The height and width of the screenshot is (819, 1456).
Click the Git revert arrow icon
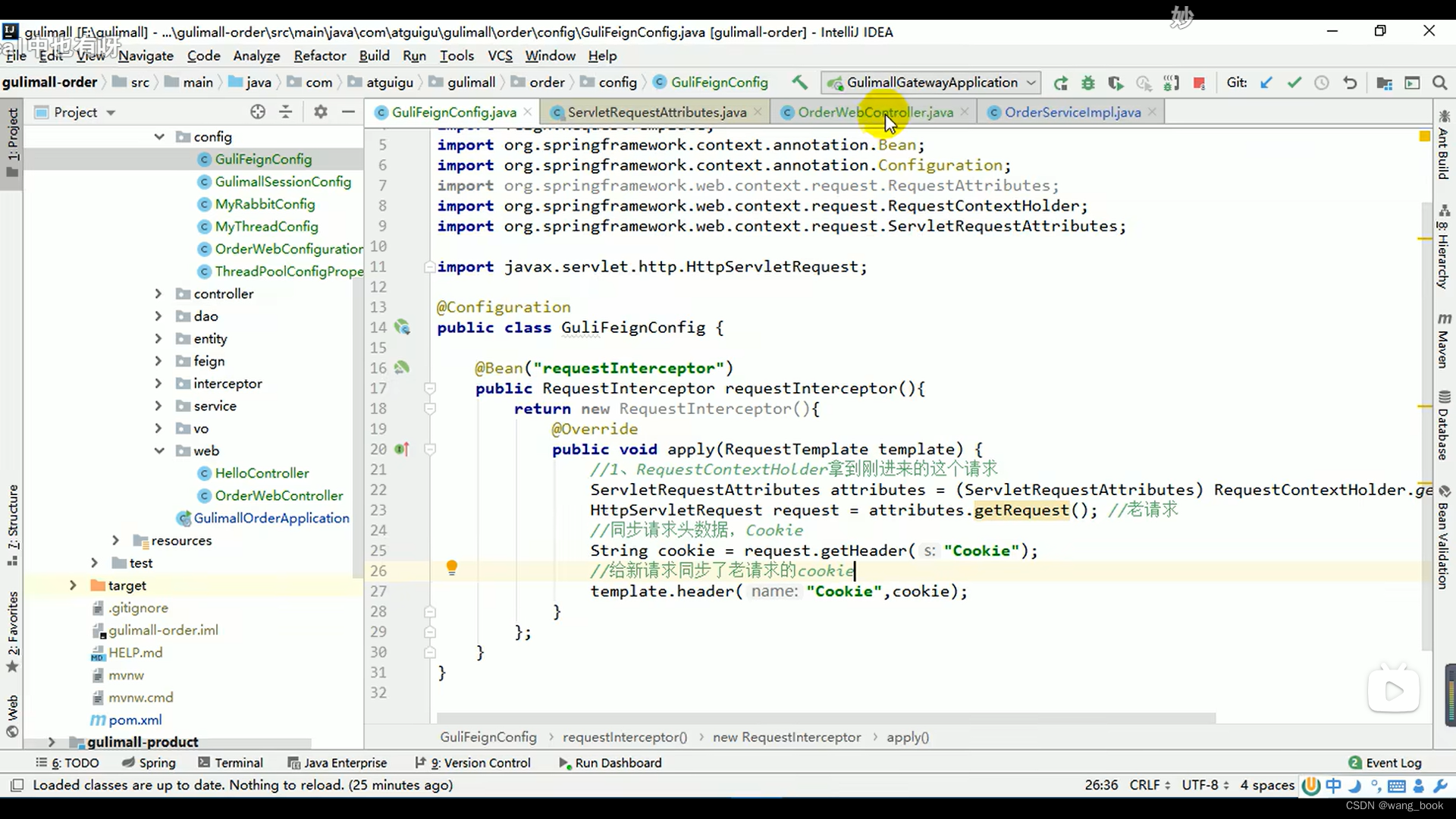(x=1350, y=83)
